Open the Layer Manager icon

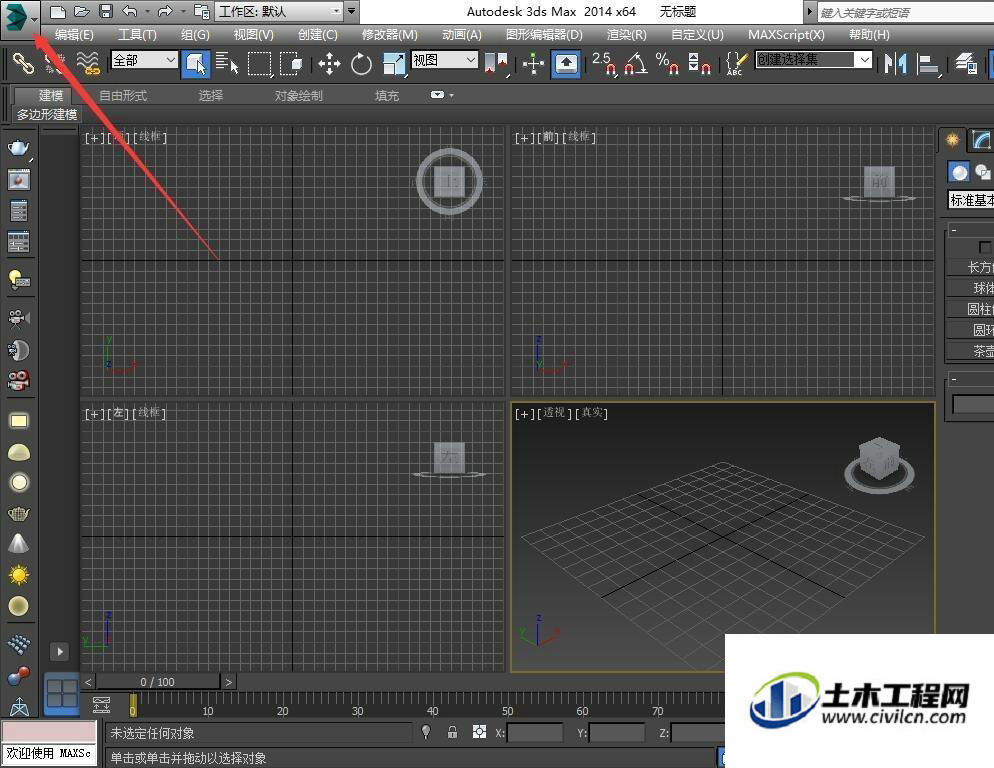(x=966, y=63)
